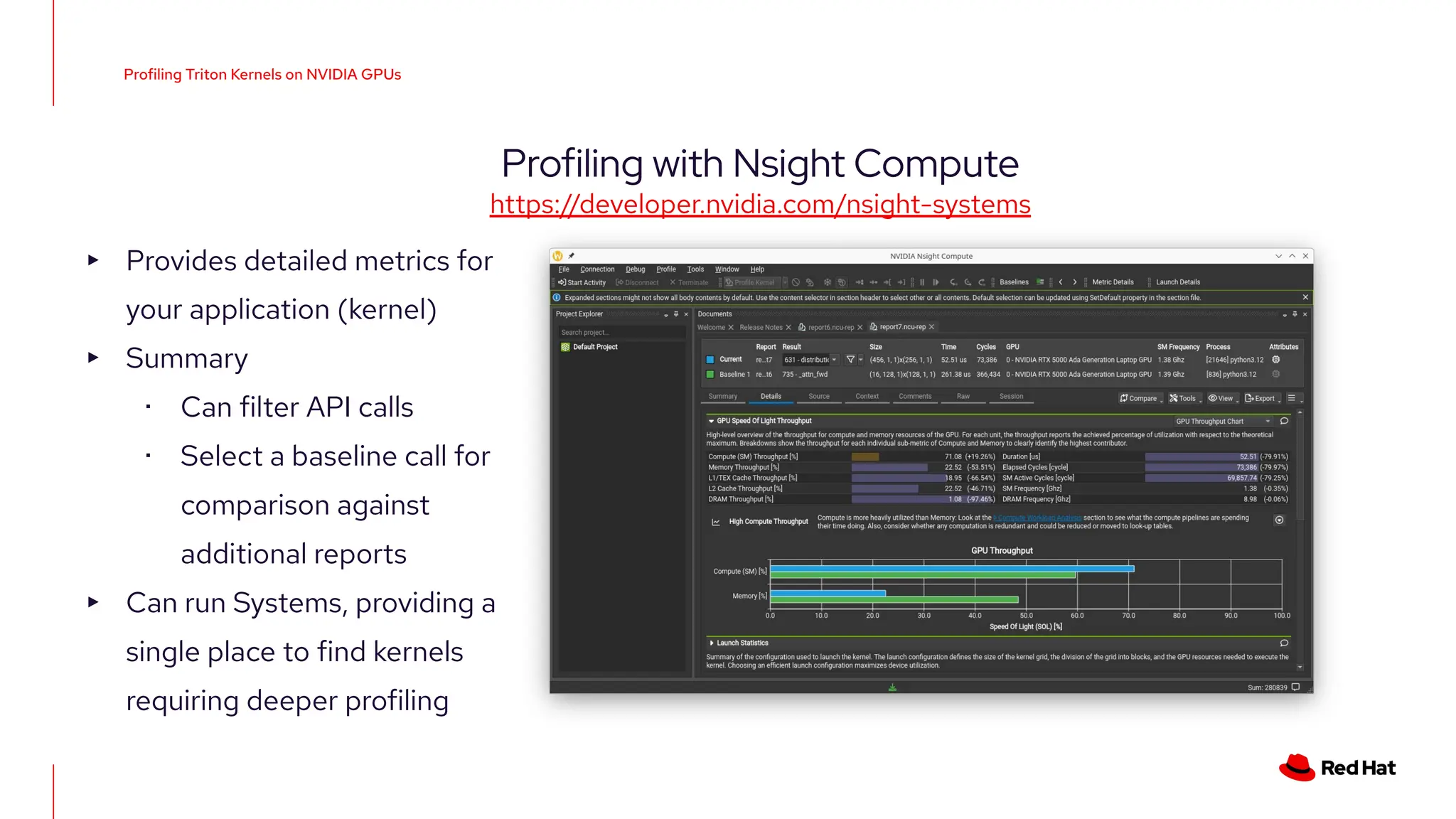Click the blue Current color swatch
1456x819 pixels.
click(x=710, y=360)
